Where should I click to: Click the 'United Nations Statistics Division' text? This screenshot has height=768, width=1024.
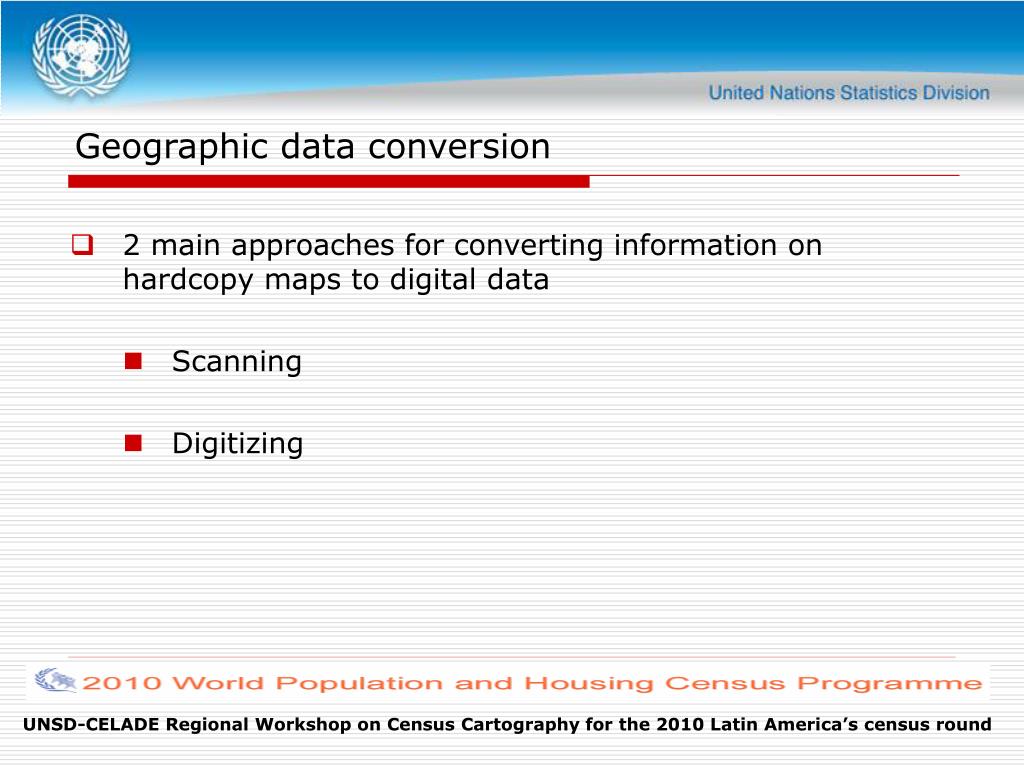[849, 93]
